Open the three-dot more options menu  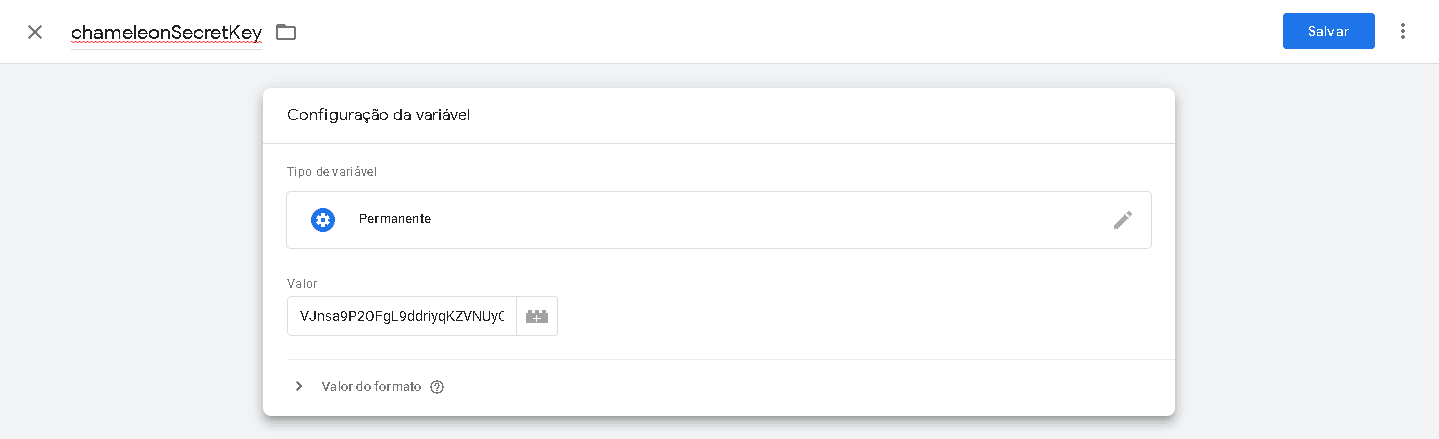1402,31
